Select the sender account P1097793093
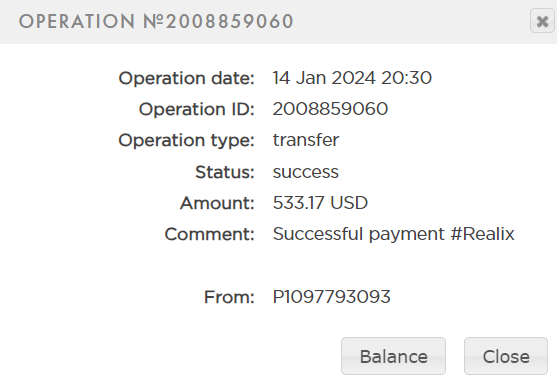 pos(331,297)
